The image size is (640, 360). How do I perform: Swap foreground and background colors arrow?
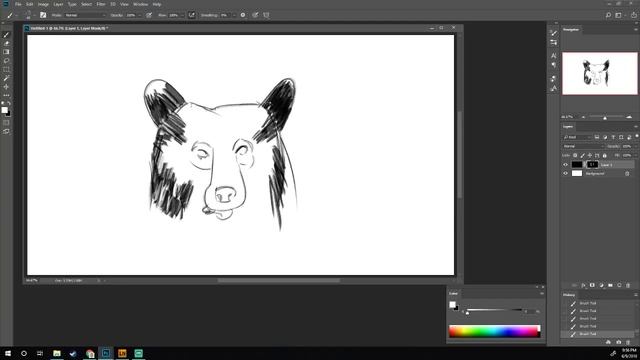[9, 103]
